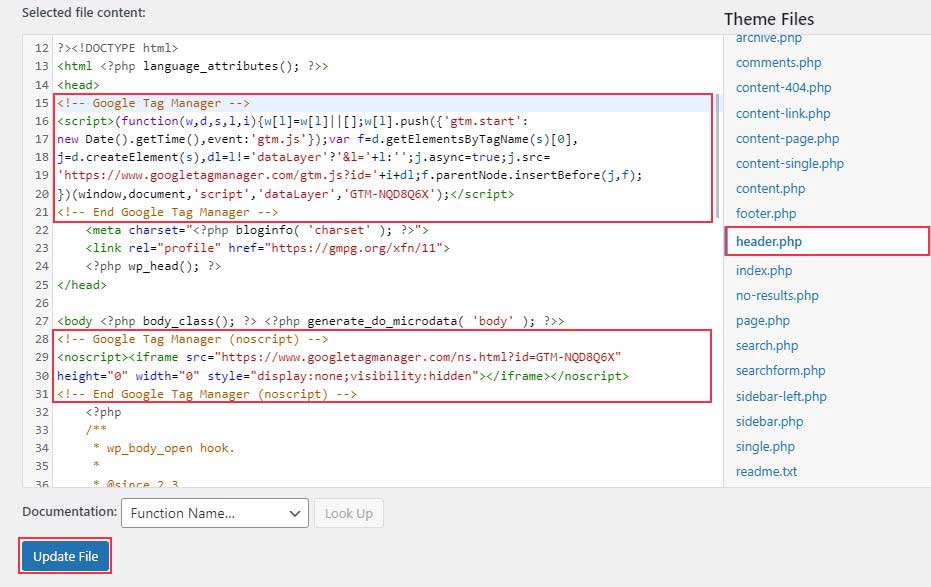931x587 pixels.
Task: Open comments.php theme file
Action: point(778,62)
